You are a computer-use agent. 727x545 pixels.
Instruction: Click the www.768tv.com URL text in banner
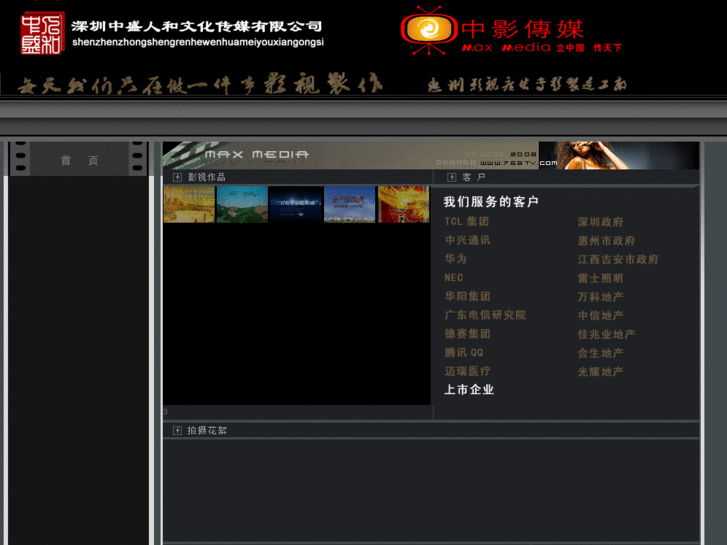[x=518, y=163]
